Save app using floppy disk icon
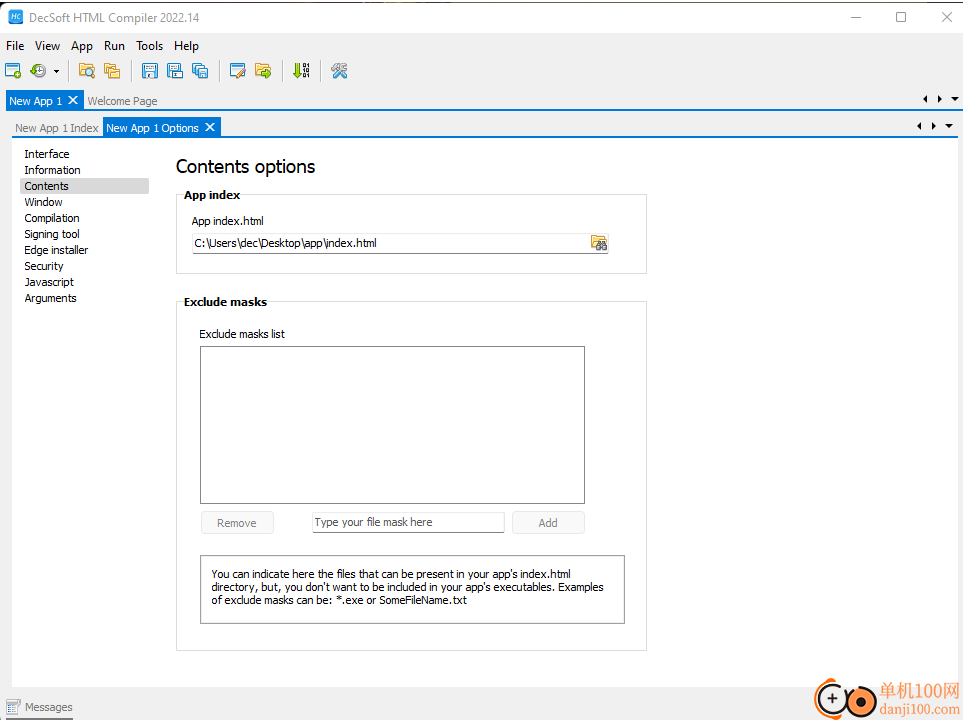 point(149,71)
